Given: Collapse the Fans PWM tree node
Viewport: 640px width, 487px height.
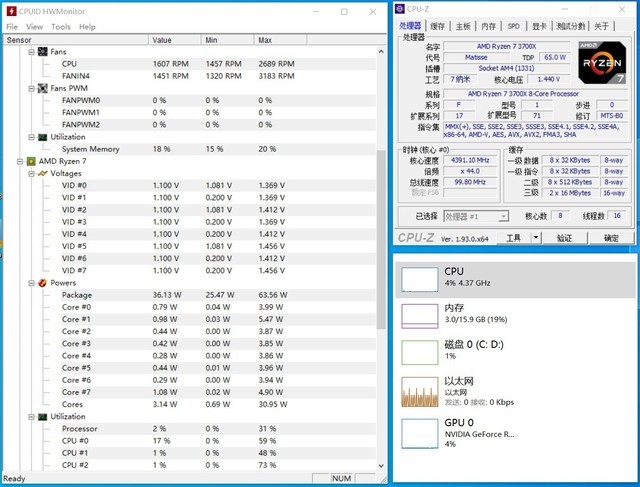Looking at the screenshot, I should [31, 88].
